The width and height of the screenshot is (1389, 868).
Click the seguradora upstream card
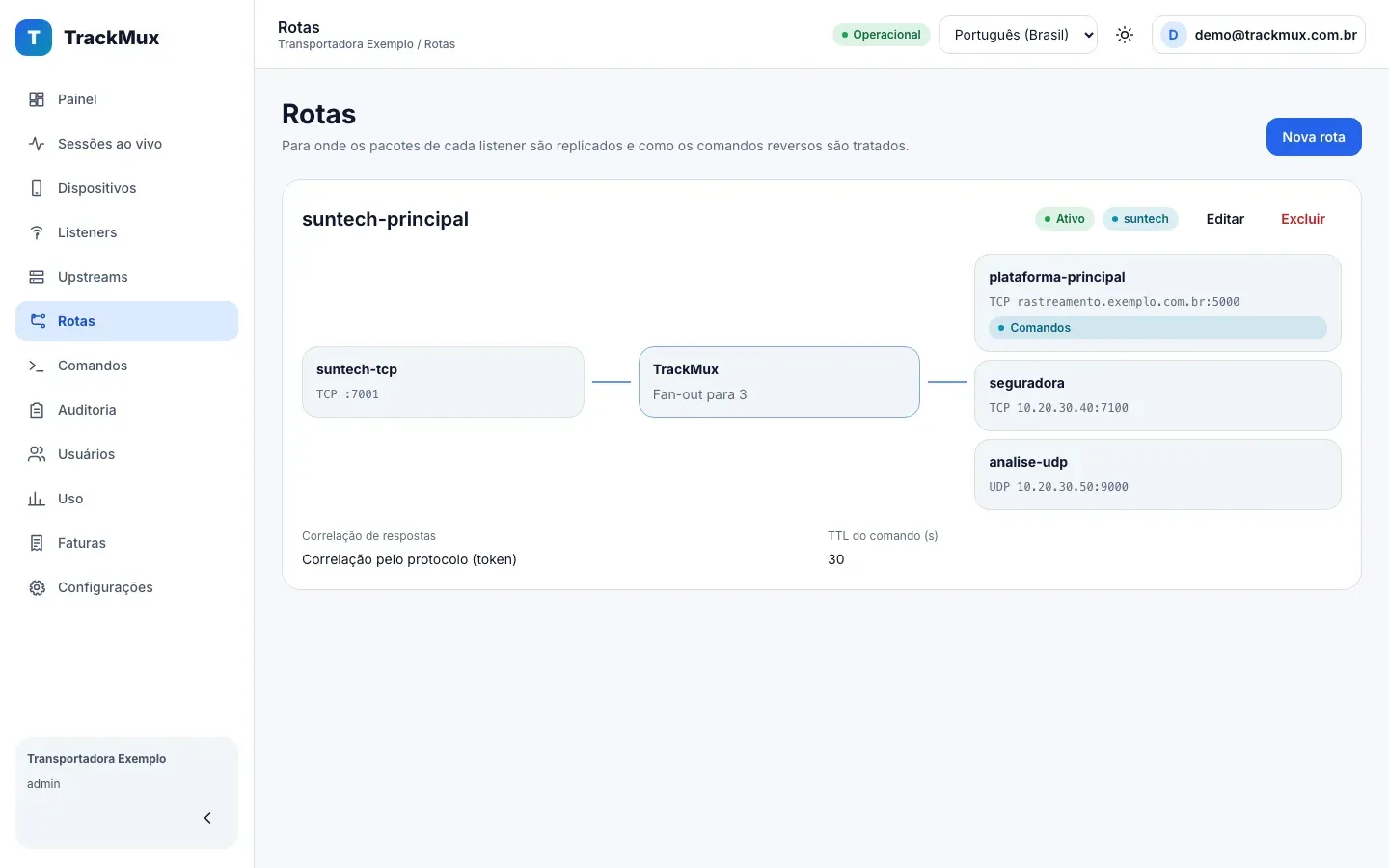click(1157, 395)
